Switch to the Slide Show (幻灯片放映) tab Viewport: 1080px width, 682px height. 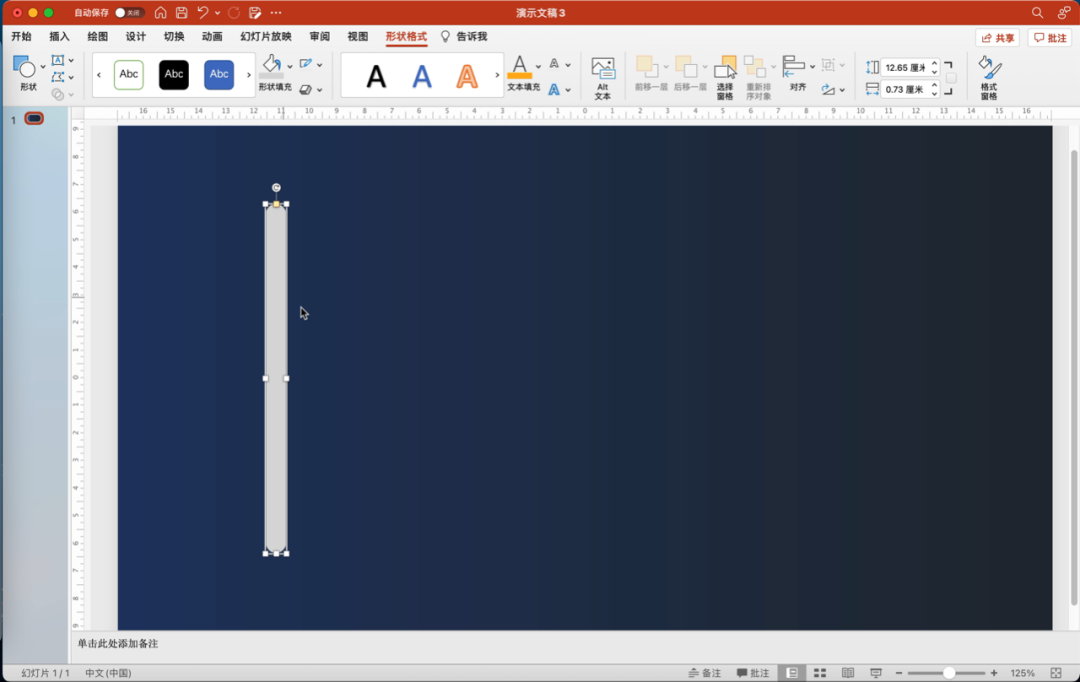(266, 37)
